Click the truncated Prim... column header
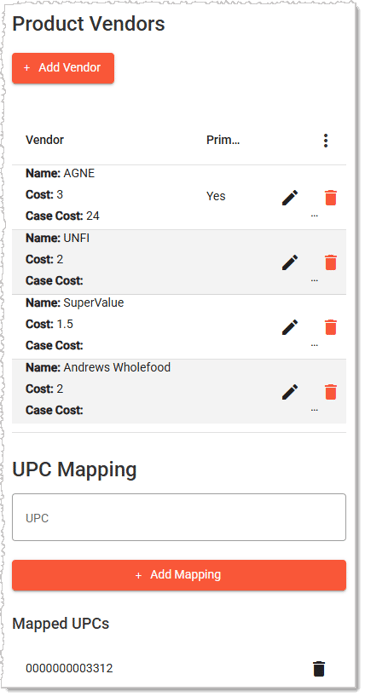 click(x=223, y=140)
